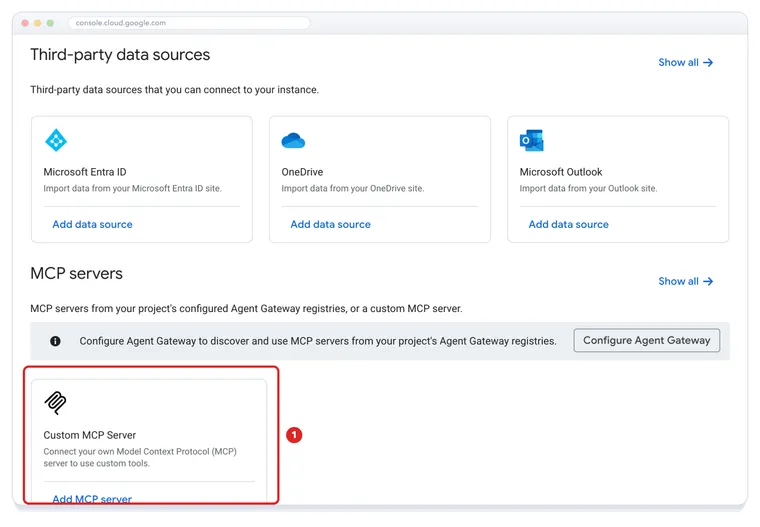Show all third-party data sources
Viewport: 760px width, 527px height.
tap(685, 63)
